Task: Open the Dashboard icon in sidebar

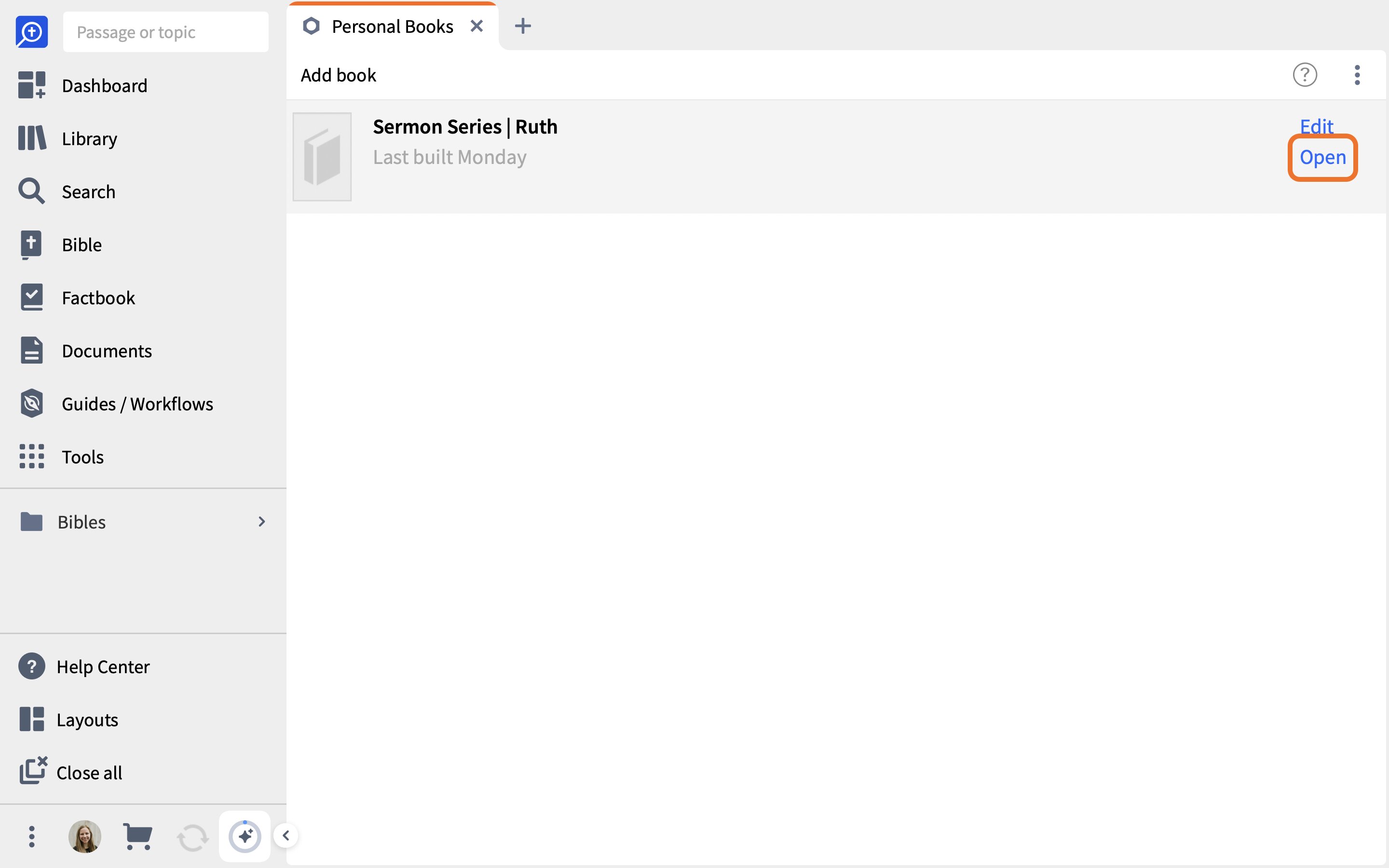Action: (x=31, y=85)
